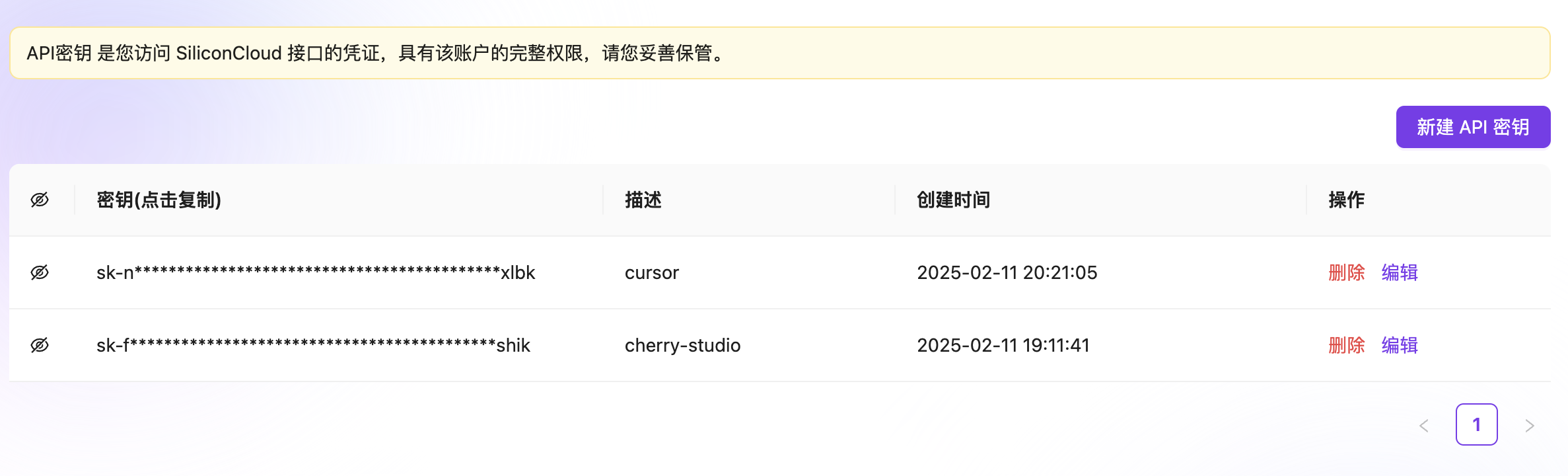Reveal the cherry-studio key via eye icon
This screenshot has width=1568, height=476.
[x=40, y=345]
